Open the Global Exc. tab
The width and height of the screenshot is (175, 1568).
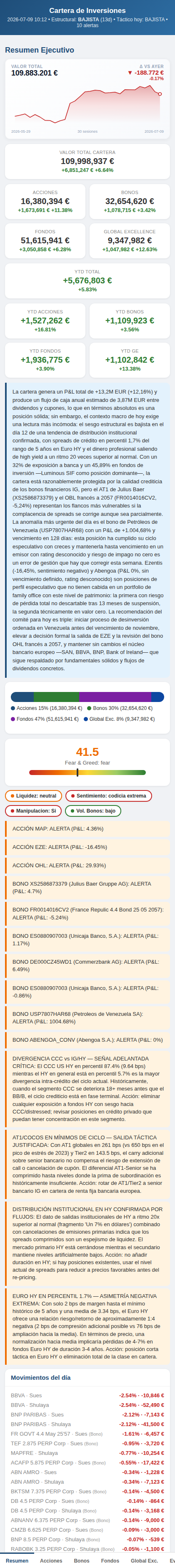pos(144,1560)
